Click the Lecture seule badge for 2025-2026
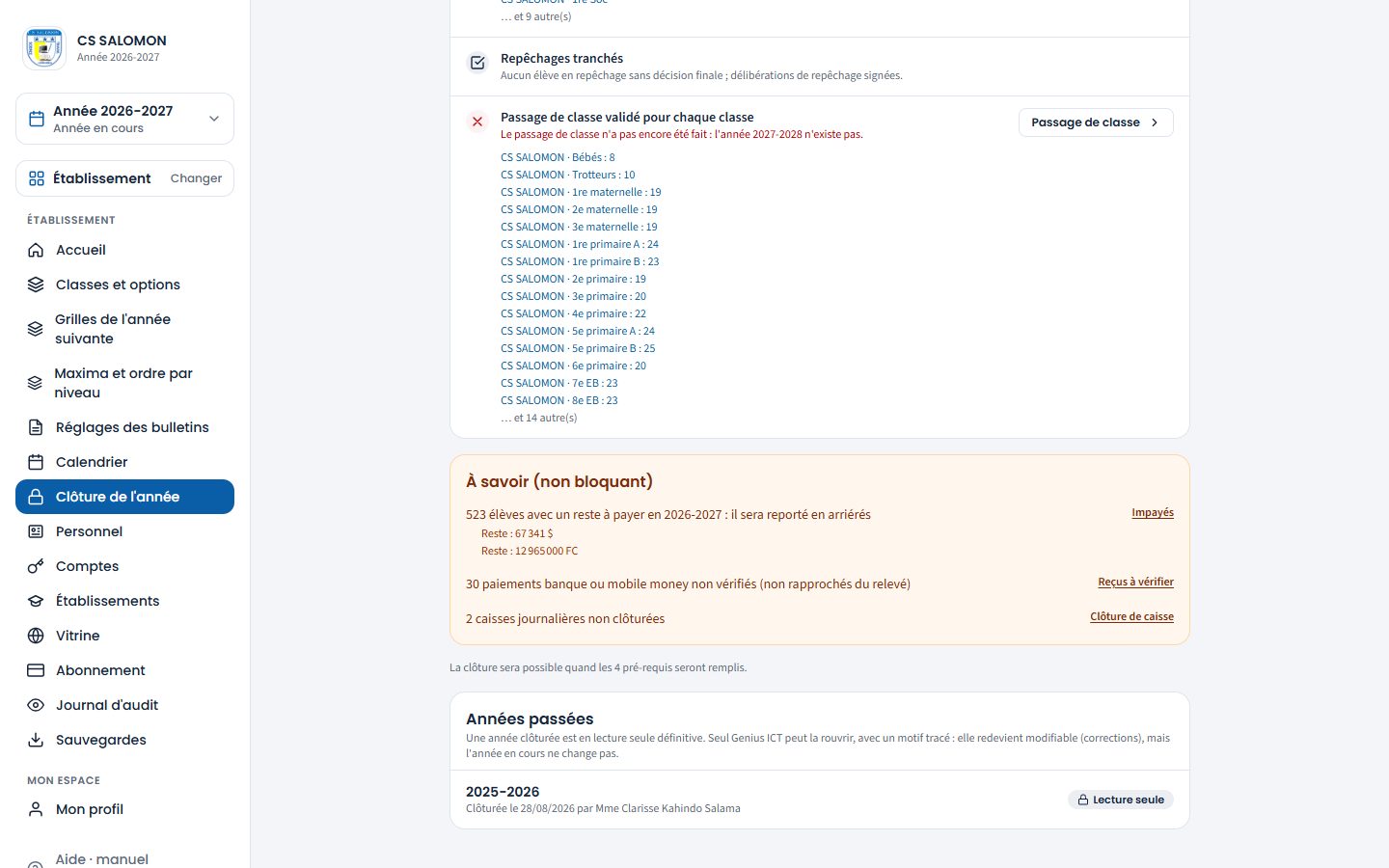Image resolution: width=1389 pixels, height=868 pixels. pyautogui.click(x=1121, y=800)
